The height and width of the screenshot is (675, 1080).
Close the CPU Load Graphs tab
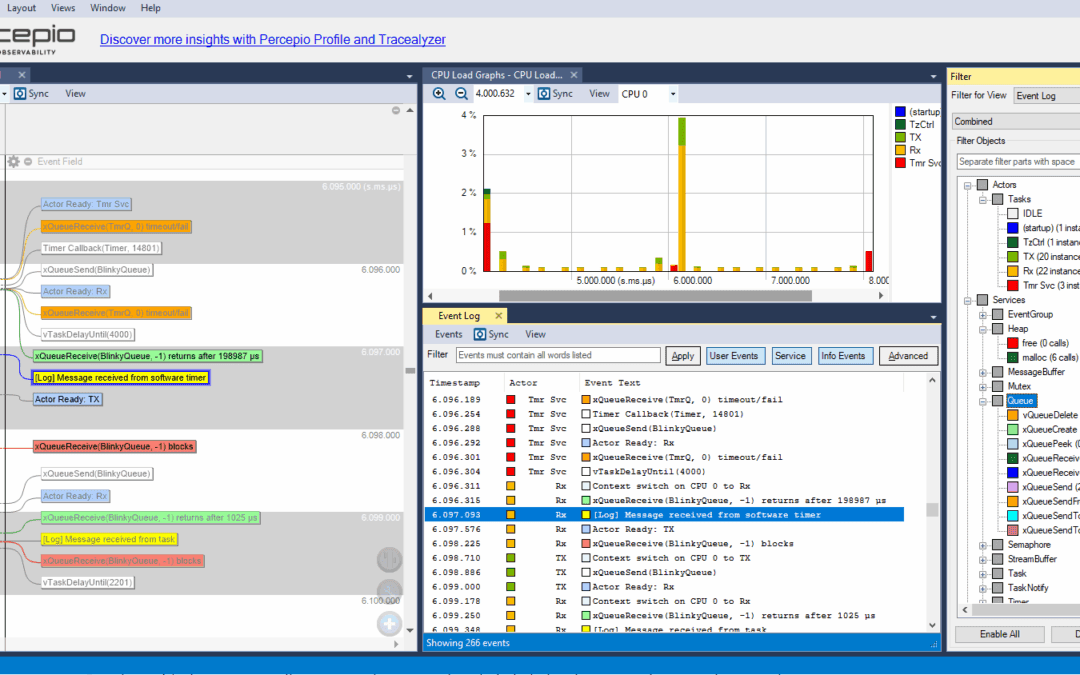(x=574, y=74)
